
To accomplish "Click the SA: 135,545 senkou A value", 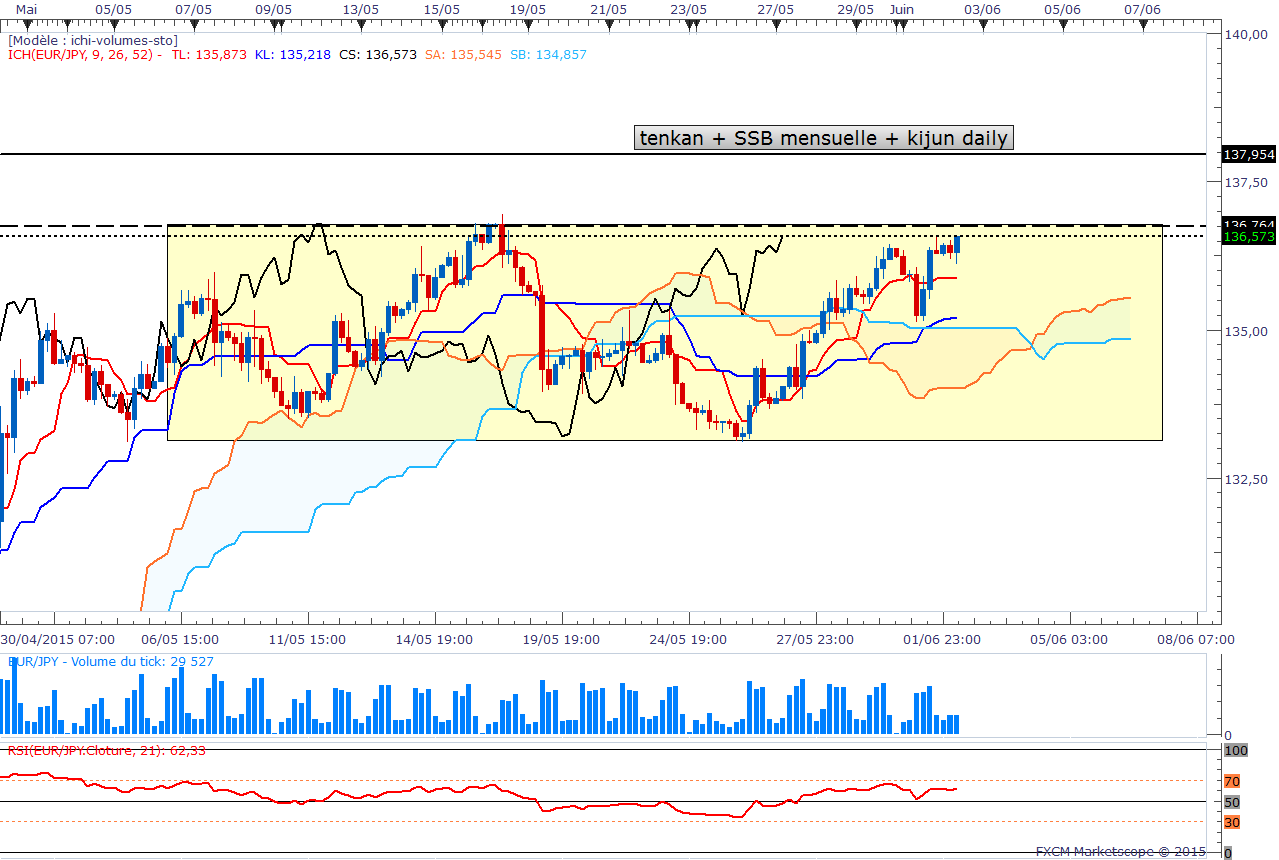I will point(463,54).
